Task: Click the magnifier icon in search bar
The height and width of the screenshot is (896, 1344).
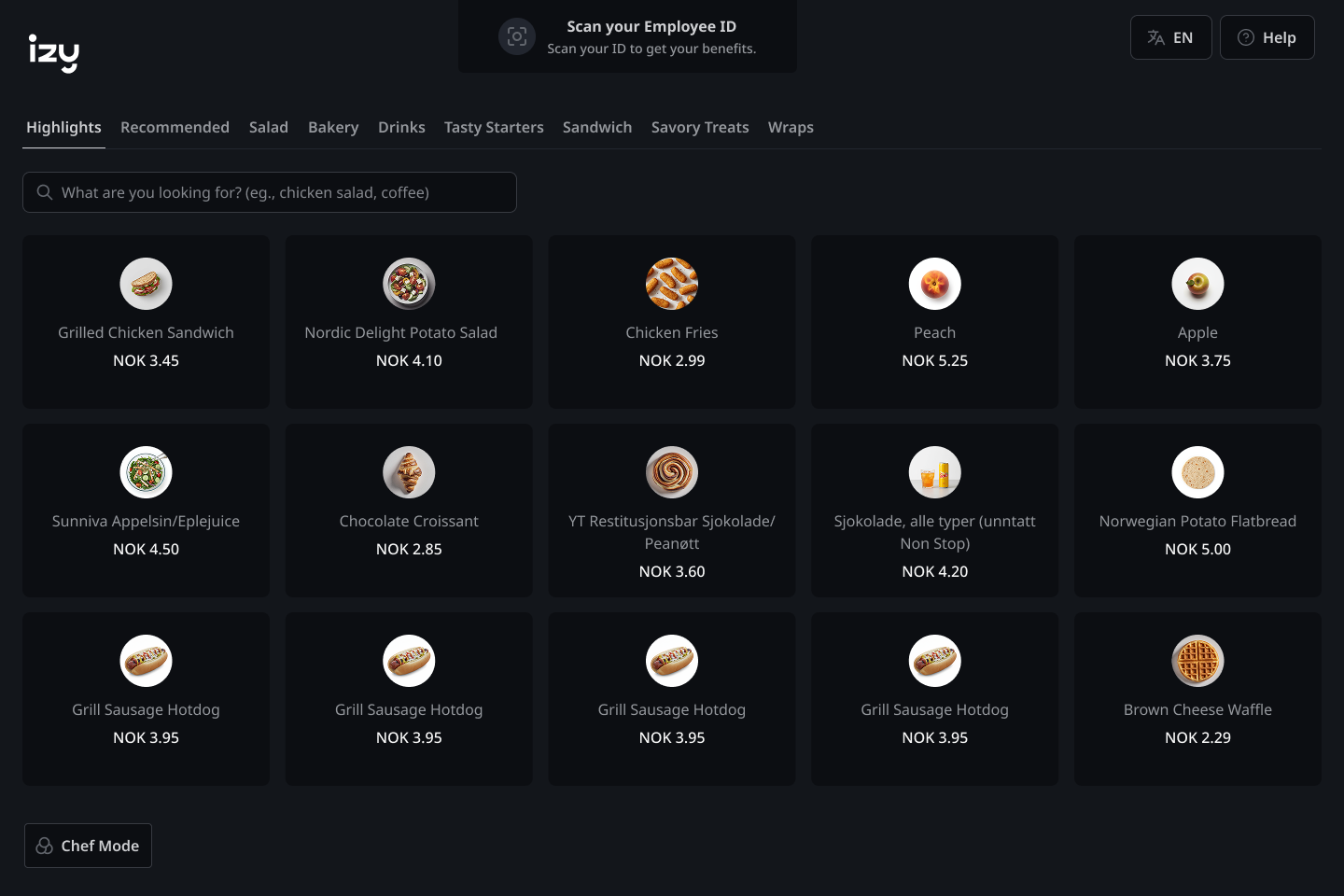Action: 44,192
